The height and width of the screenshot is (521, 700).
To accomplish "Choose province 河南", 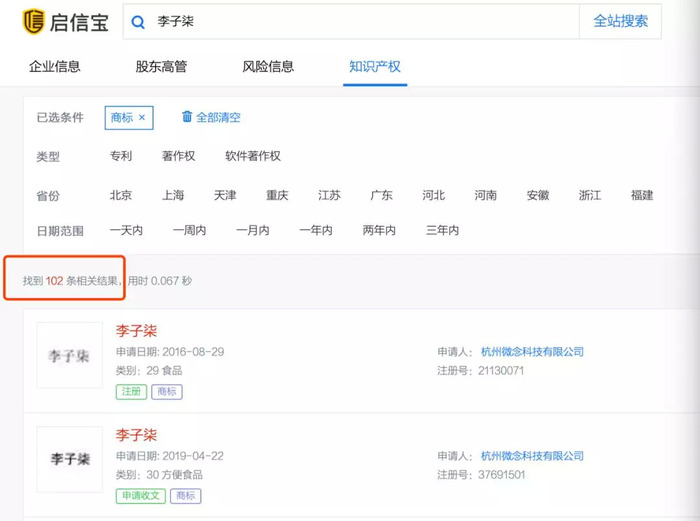I will click(486, 195).
